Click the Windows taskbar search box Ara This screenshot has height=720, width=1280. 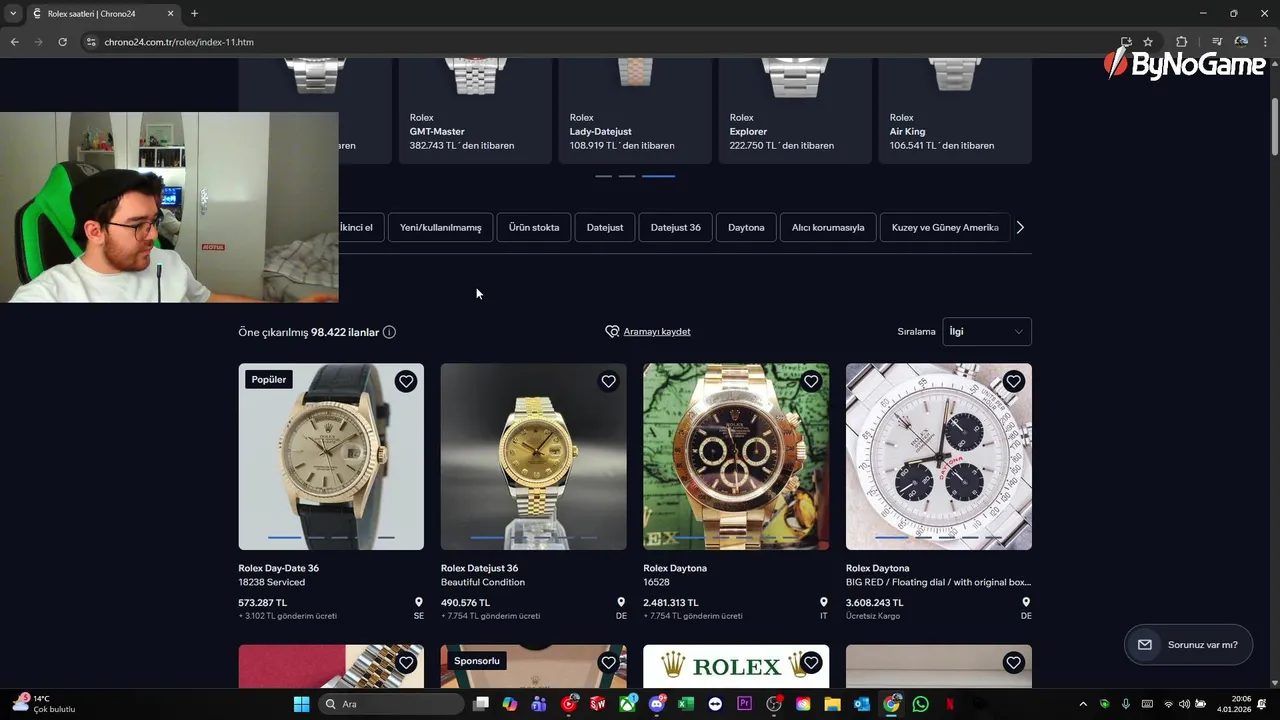(391, 704)
